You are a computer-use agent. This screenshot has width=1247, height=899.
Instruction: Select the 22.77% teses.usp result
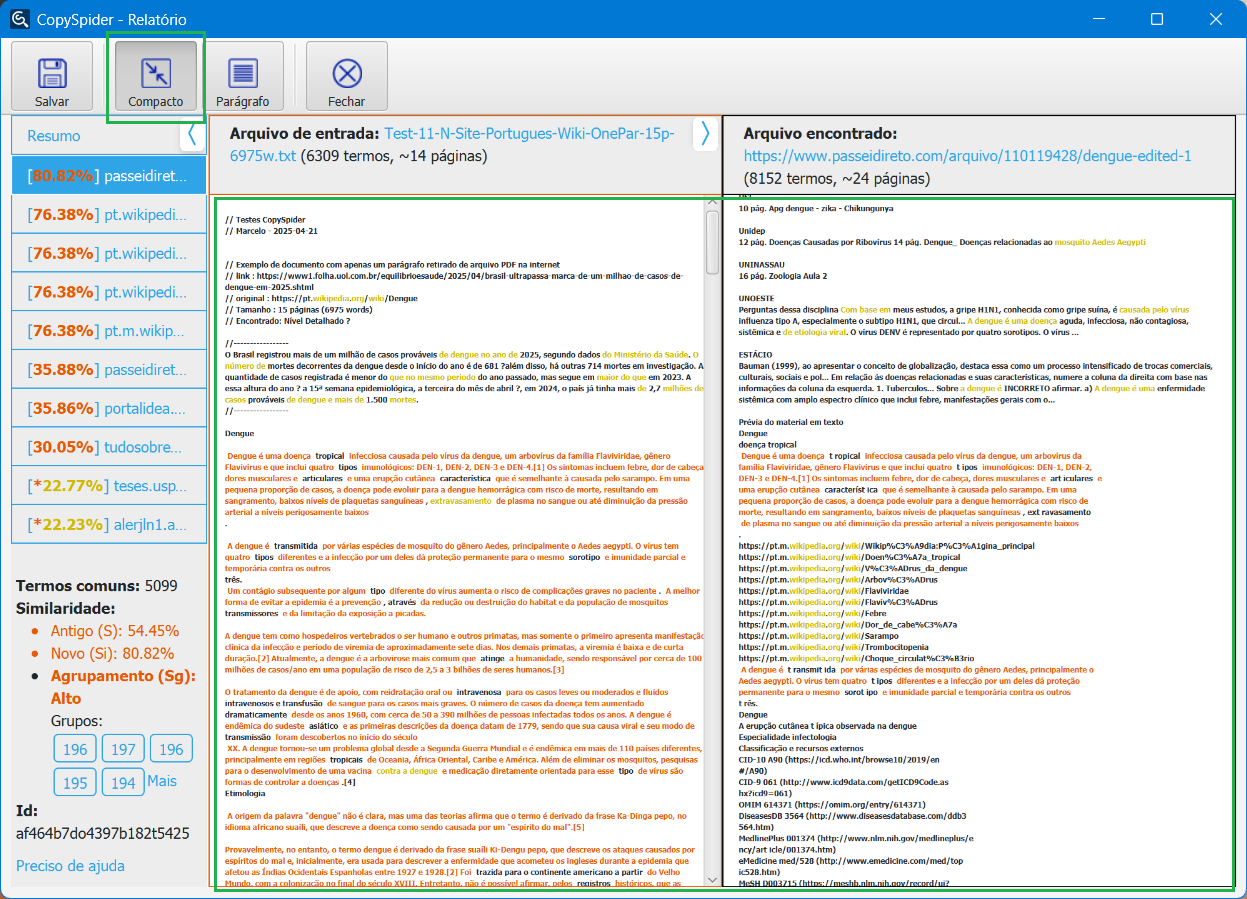tap(108, 486)
